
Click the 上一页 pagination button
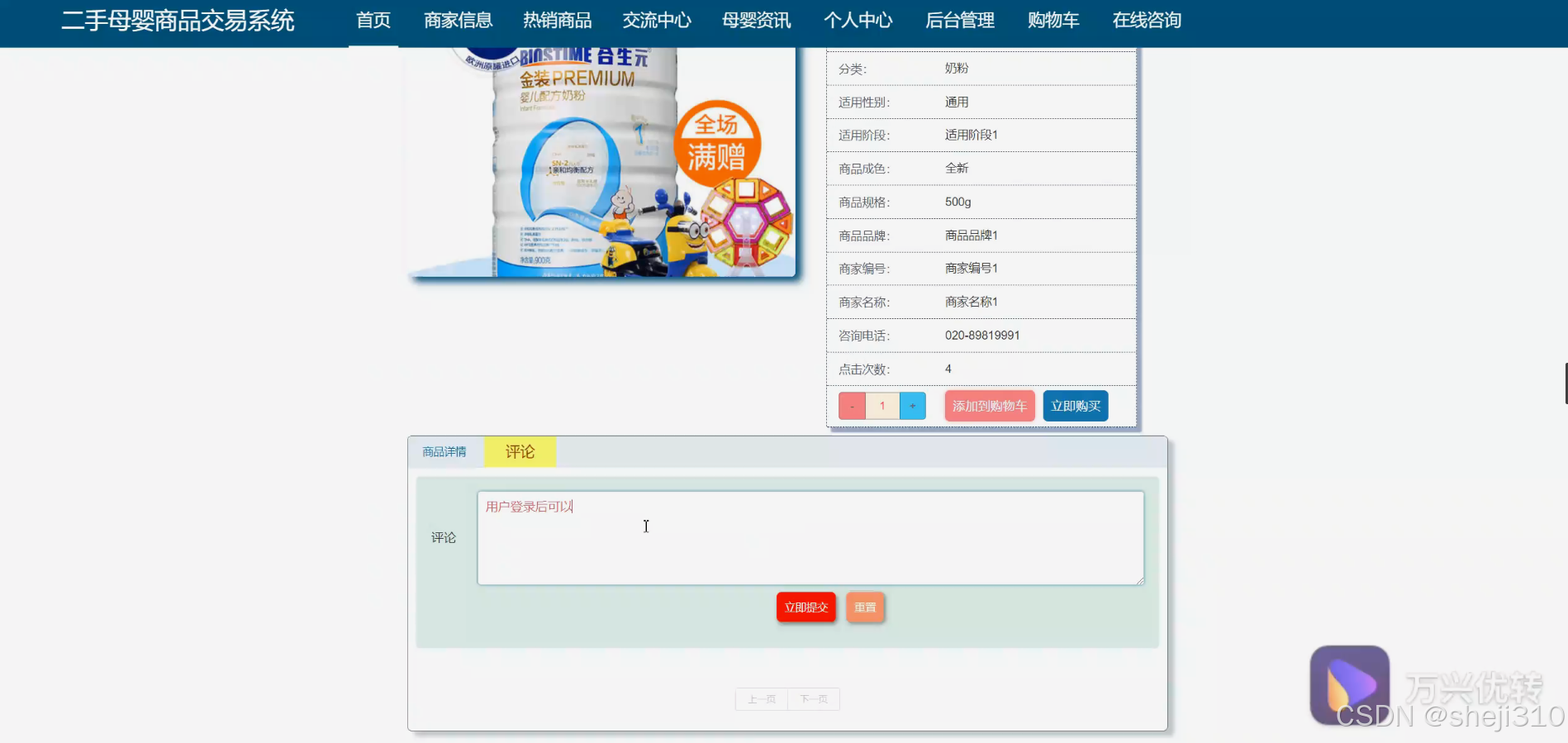(762, 699)
